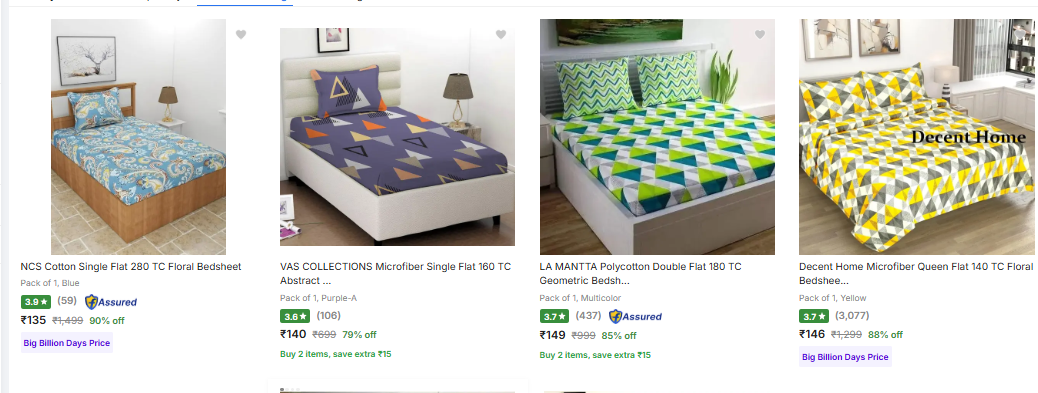Open VAS COLLECTIONS Microfiber bedsheet title link
The width and height of the screenshot is (1038, 393).
pyautogui.click(x=395, y=273)
